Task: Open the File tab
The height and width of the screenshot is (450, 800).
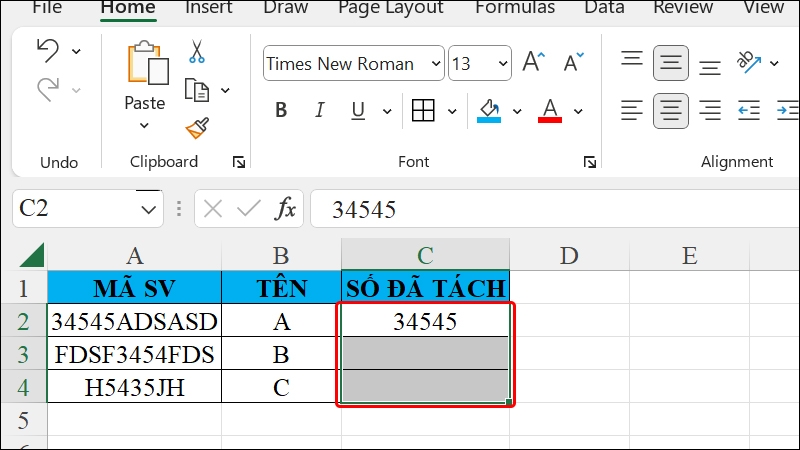Action: (47, 8)
